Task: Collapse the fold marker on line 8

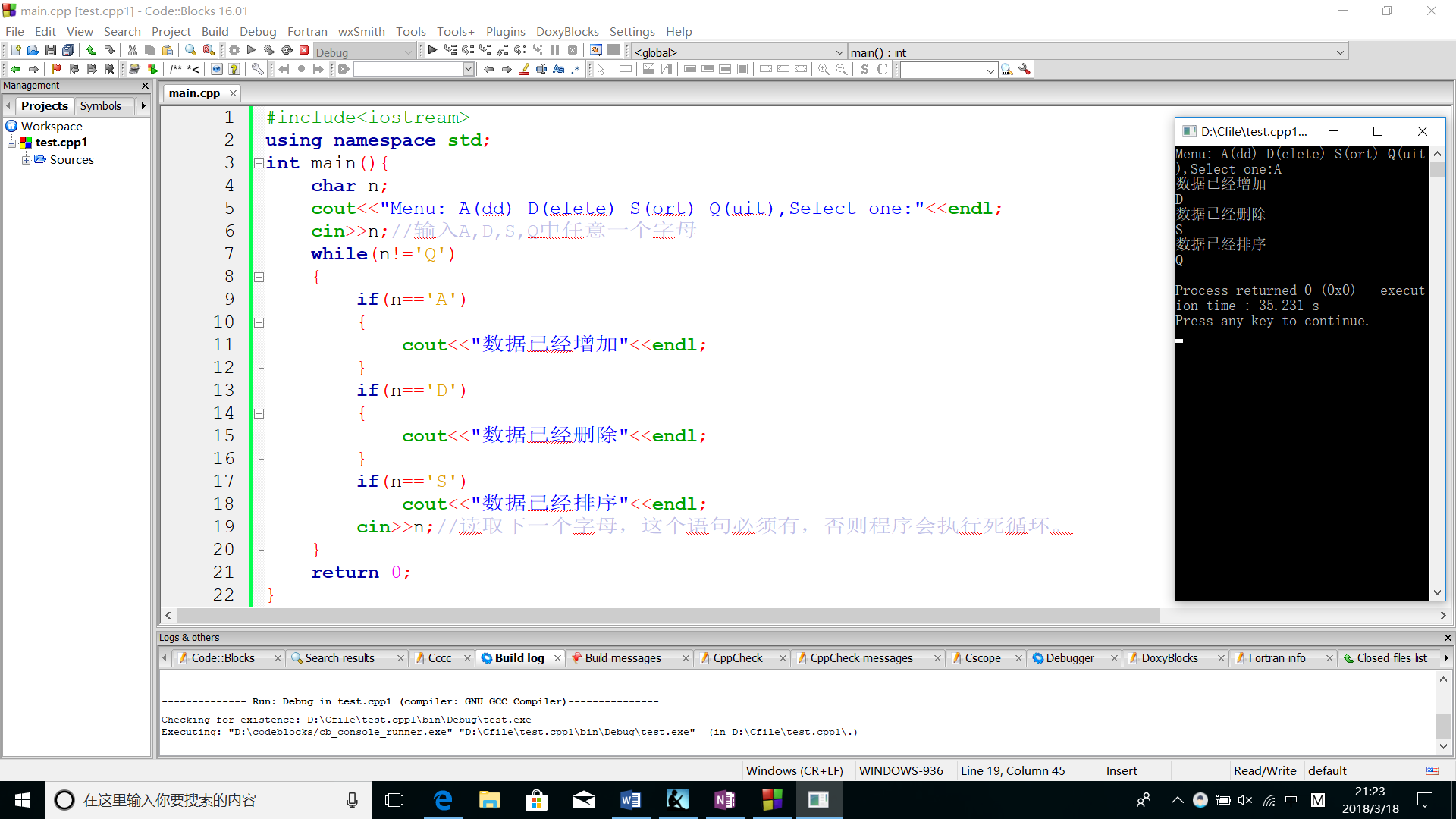Action: [259, 277]
